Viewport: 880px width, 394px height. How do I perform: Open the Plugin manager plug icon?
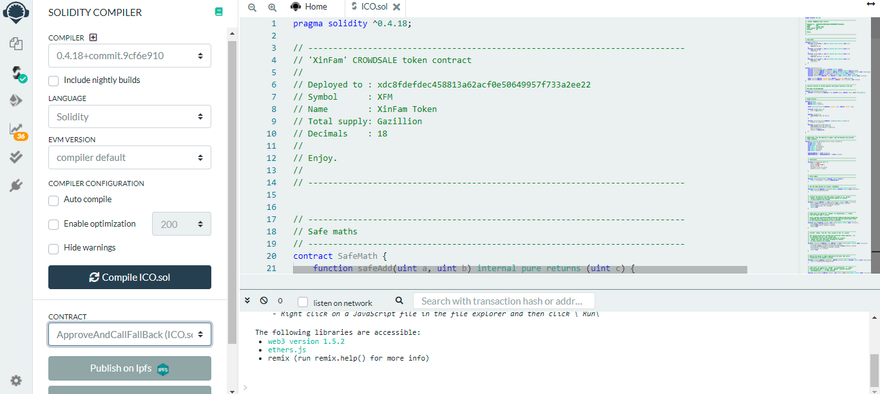pyautogui.click(x=16, y=186)
